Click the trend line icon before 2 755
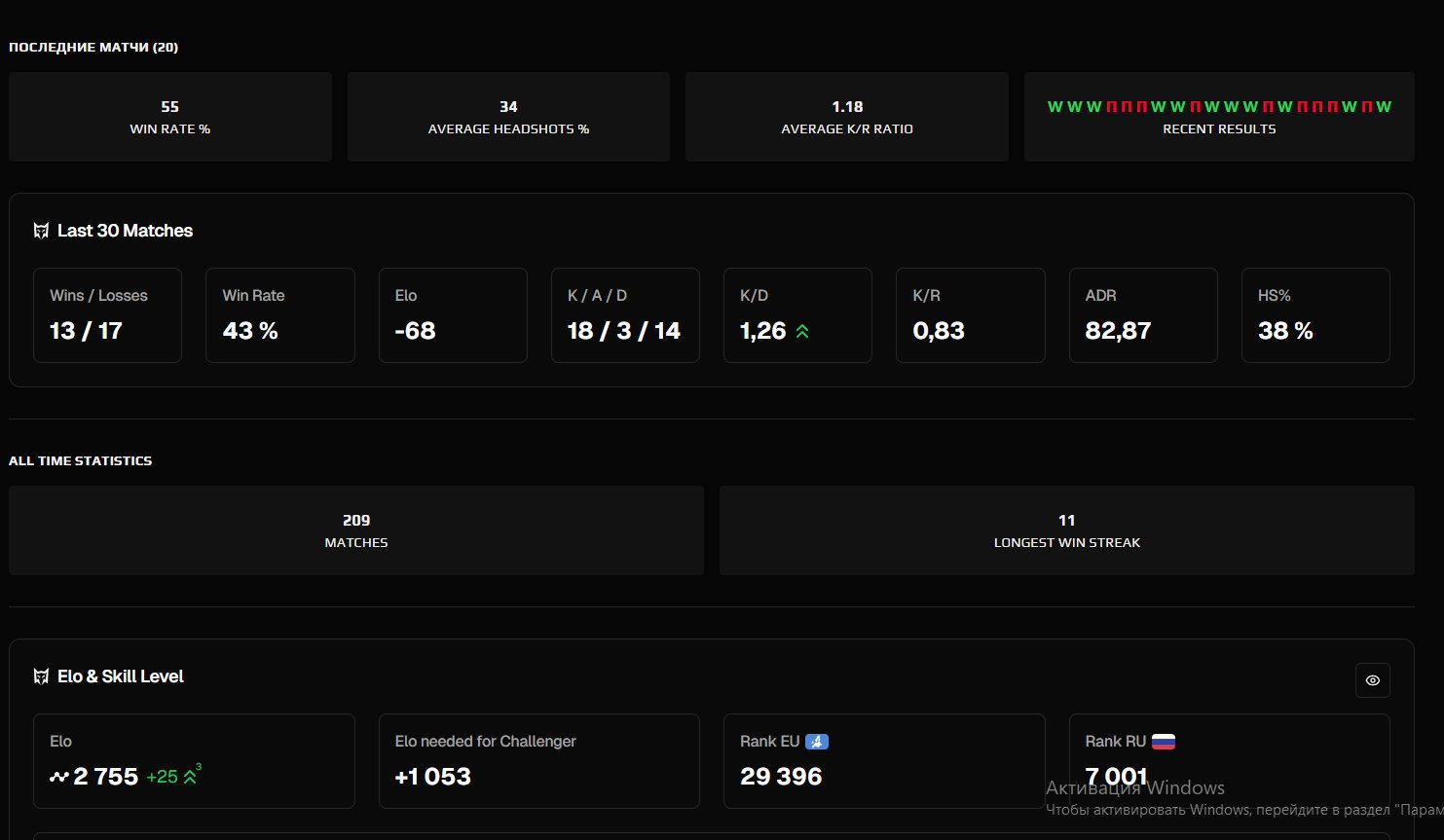The height and width of the screenshot is (840, 1444). tap(59, 777)
